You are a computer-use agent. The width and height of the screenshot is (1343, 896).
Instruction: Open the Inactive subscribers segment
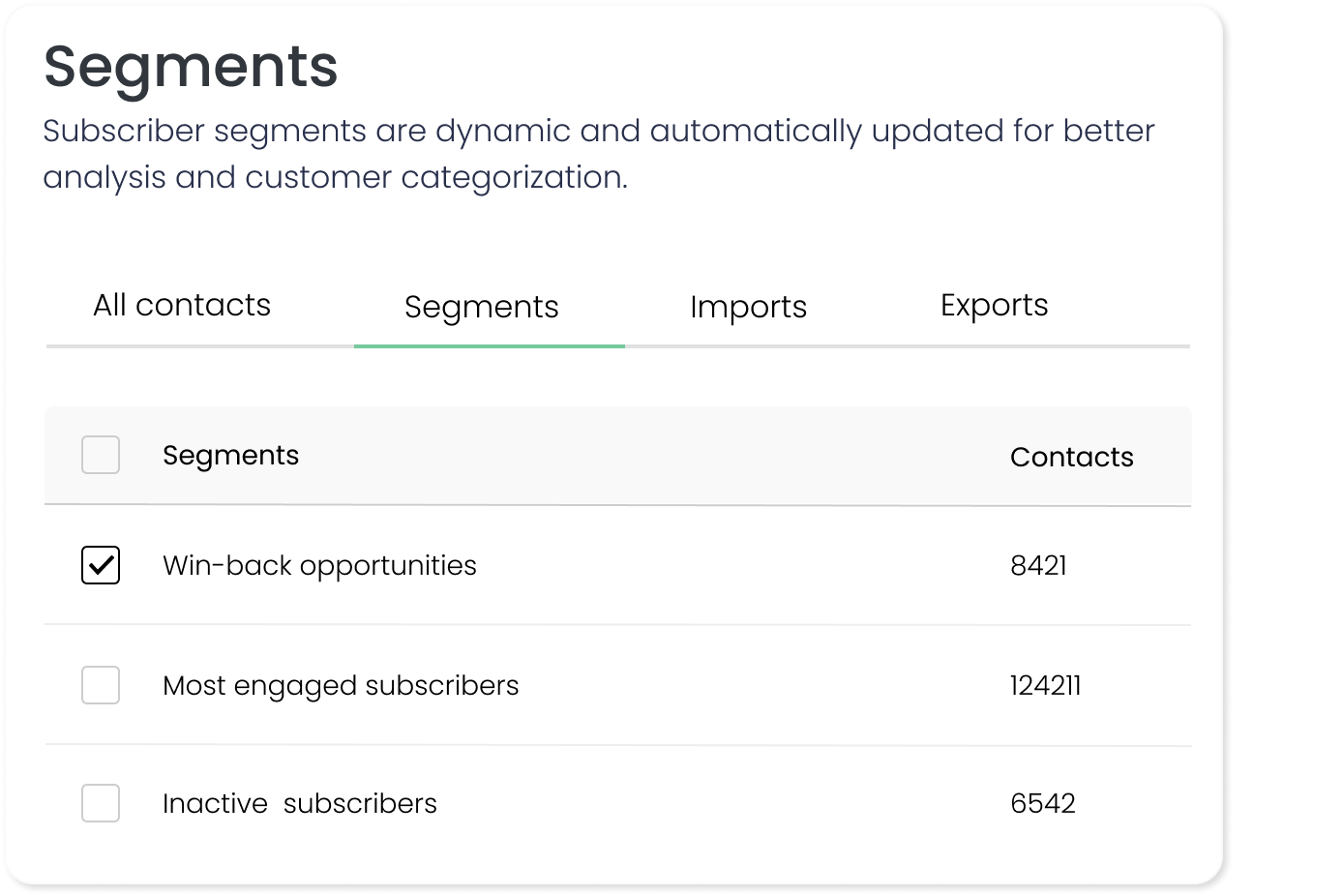click(300, 804)
